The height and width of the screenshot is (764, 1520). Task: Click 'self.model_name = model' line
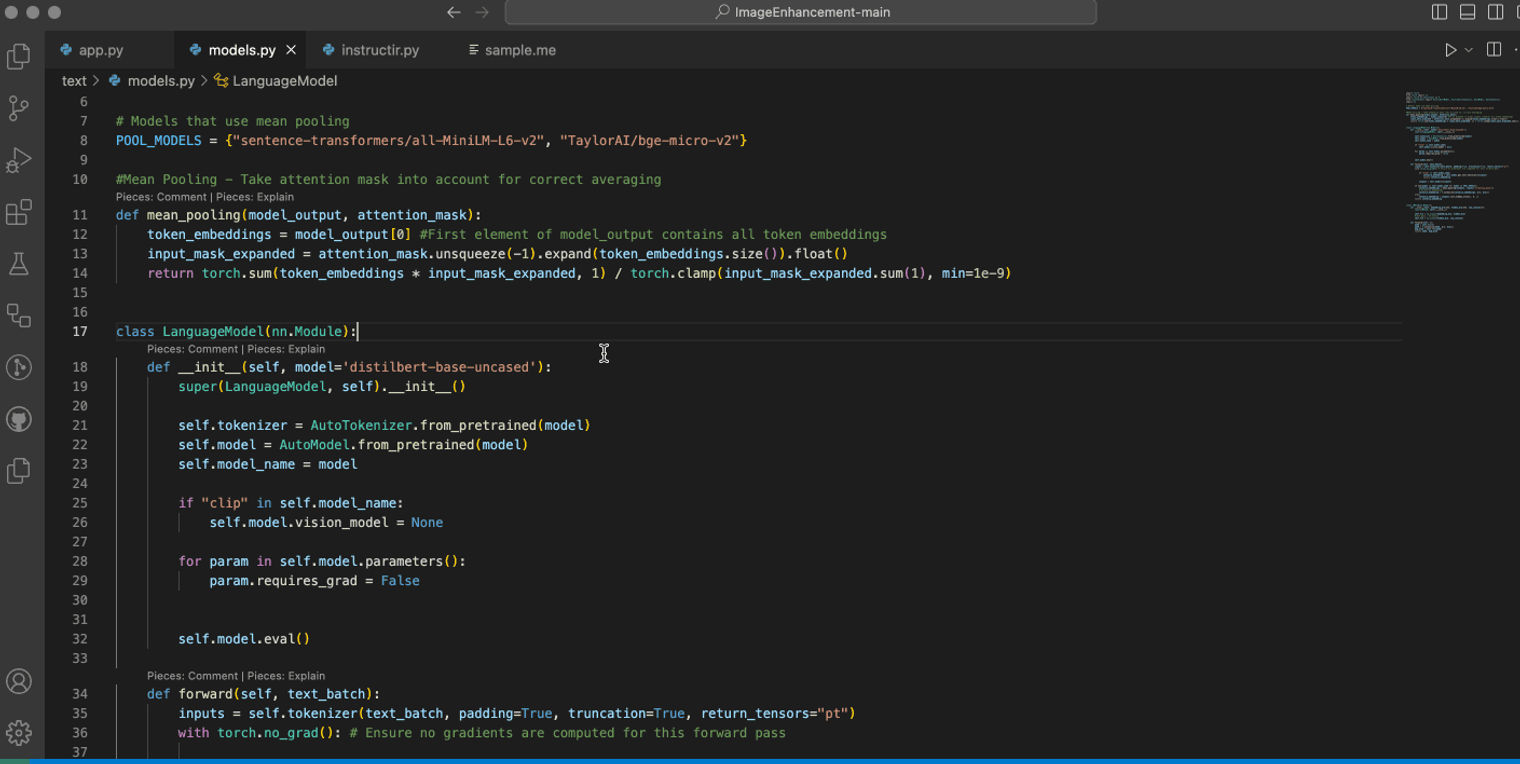click(x=268, y=464)
